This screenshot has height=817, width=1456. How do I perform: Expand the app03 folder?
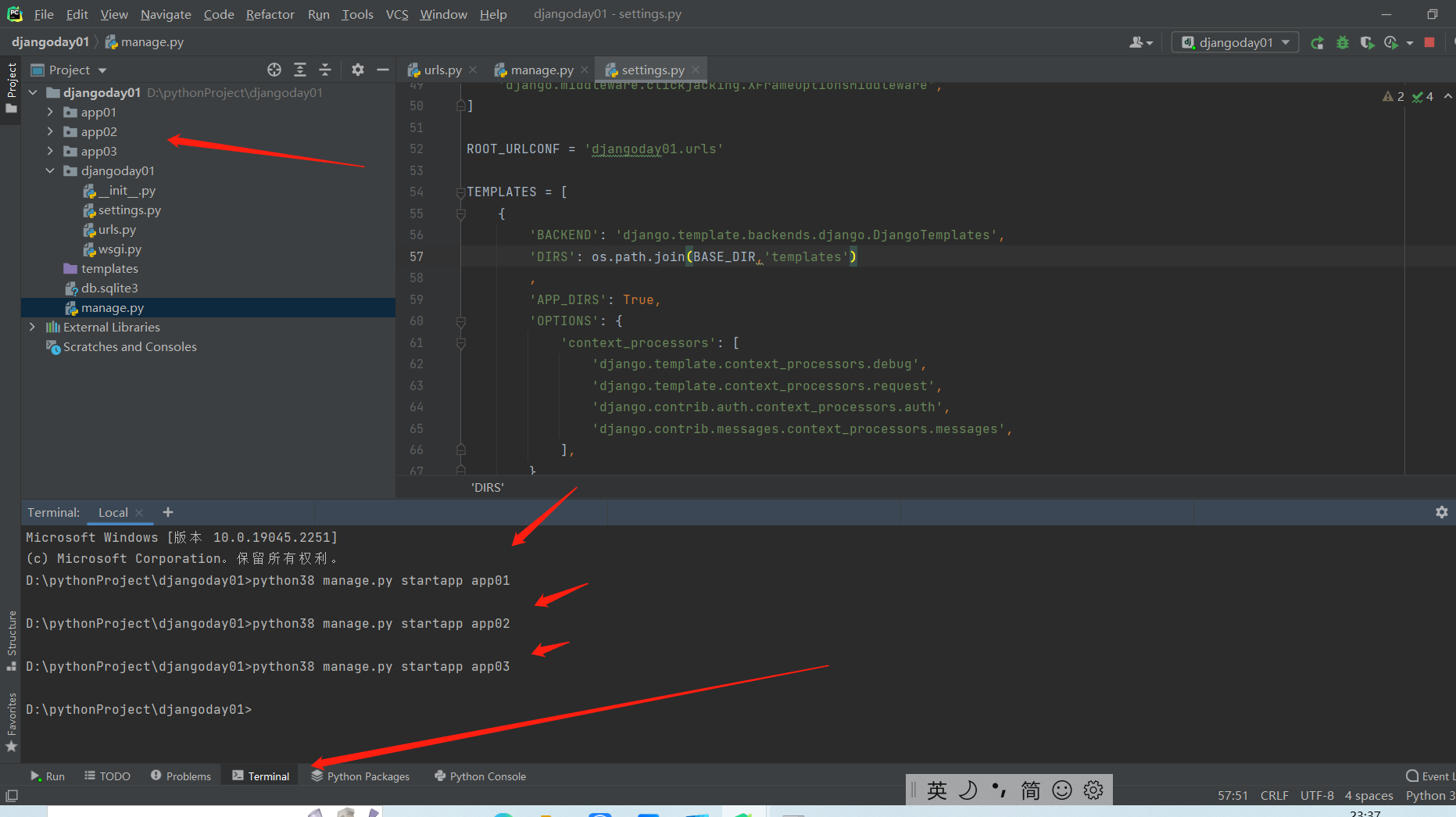coord(50,152)
